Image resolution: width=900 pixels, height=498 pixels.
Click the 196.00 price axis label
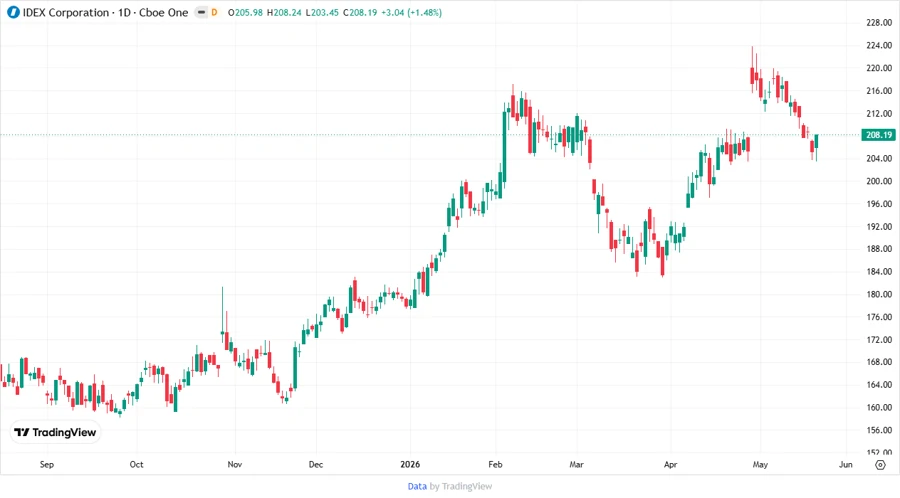879,204
